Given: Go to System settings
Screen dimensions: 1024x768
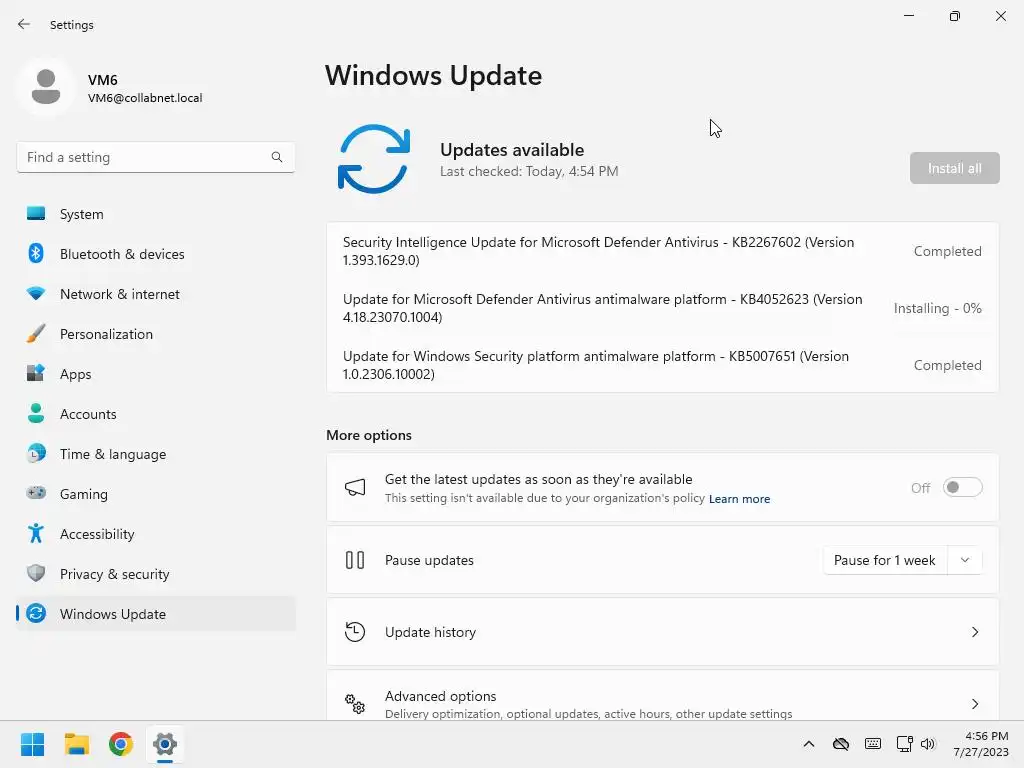Looking at the screenshot, I should click(x=155, y=214).
